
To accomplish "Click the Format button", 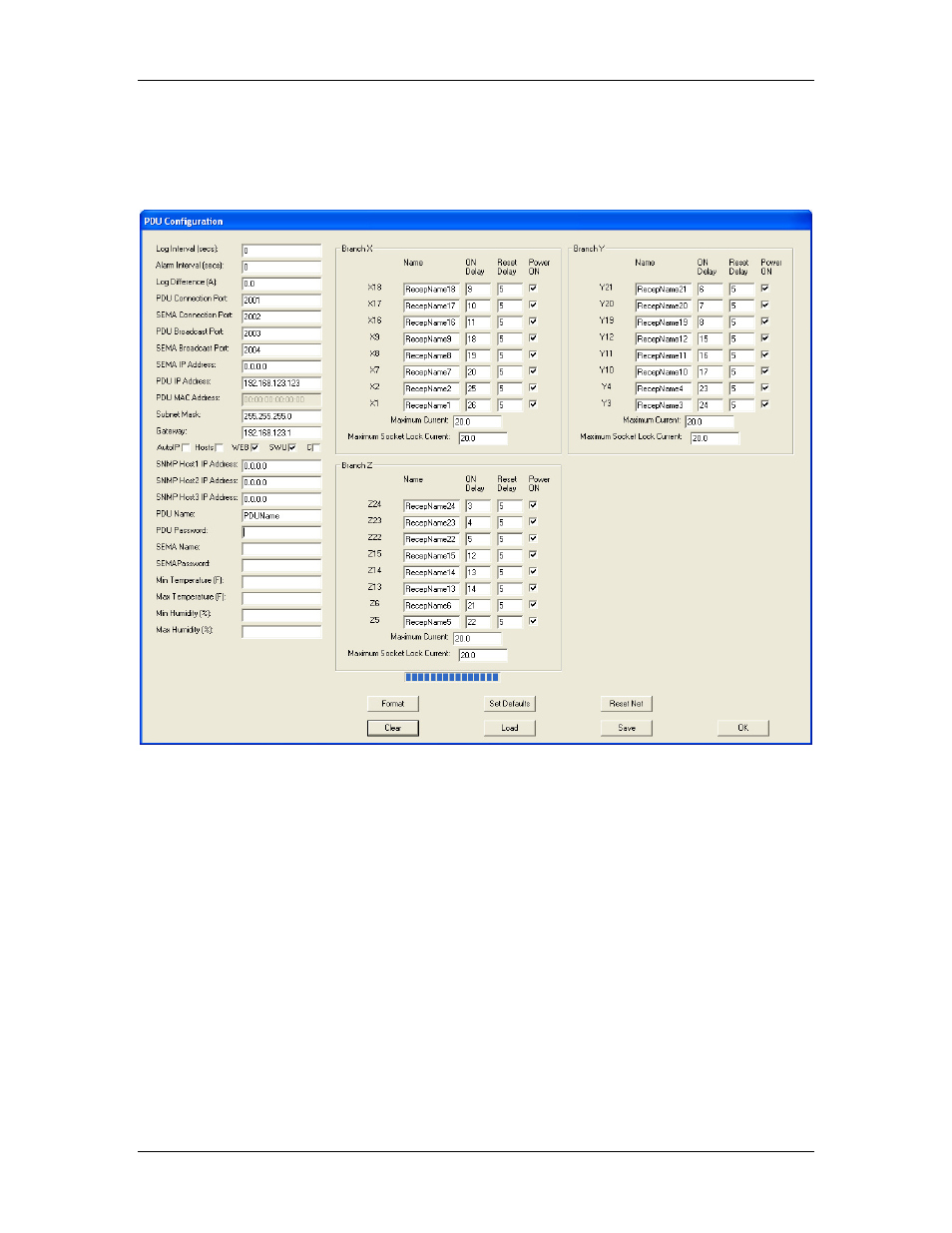I will coord(393,704).
